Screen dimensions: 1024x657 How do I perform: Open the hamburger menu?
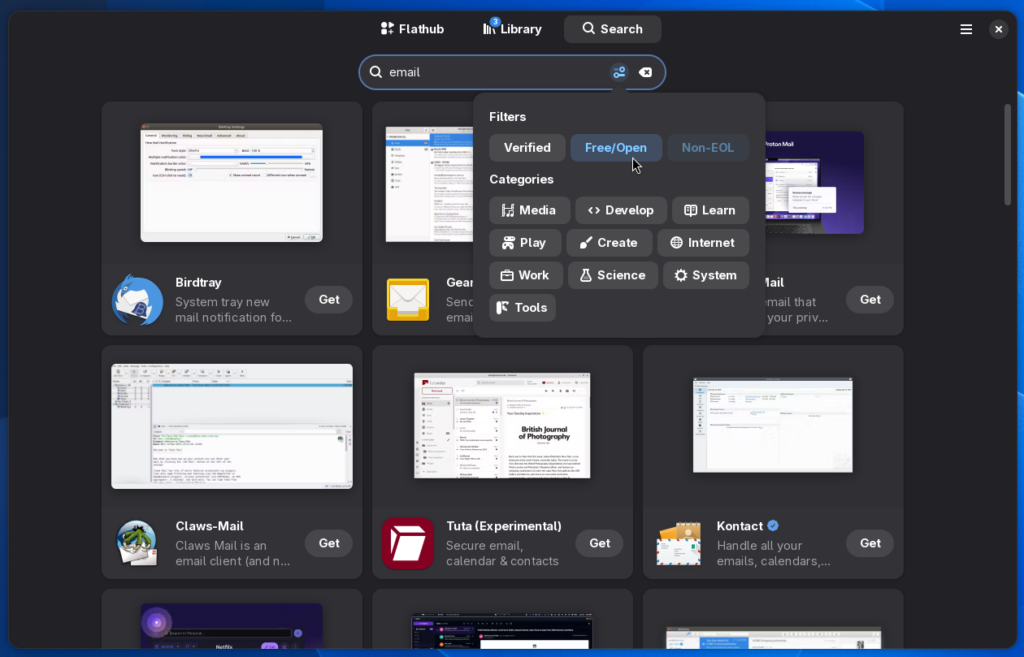[x=966, y=29]
